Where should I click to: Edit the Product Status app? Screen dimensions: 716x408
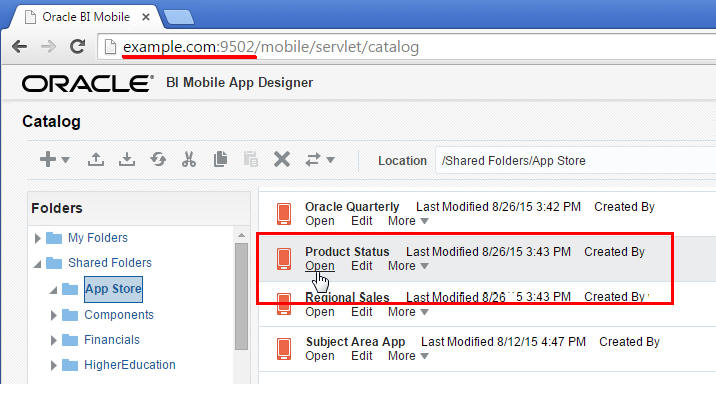362,266
